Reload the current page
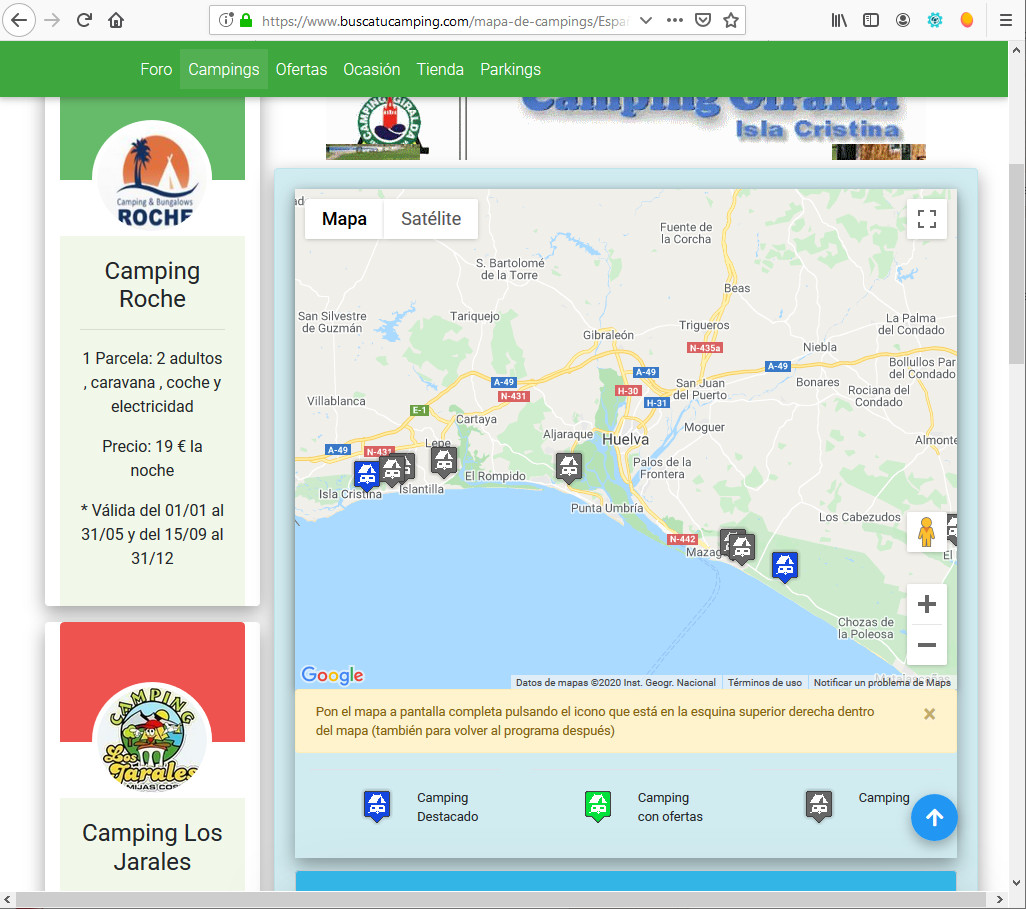The image size is (1026, 909). (x=84, y=20)
